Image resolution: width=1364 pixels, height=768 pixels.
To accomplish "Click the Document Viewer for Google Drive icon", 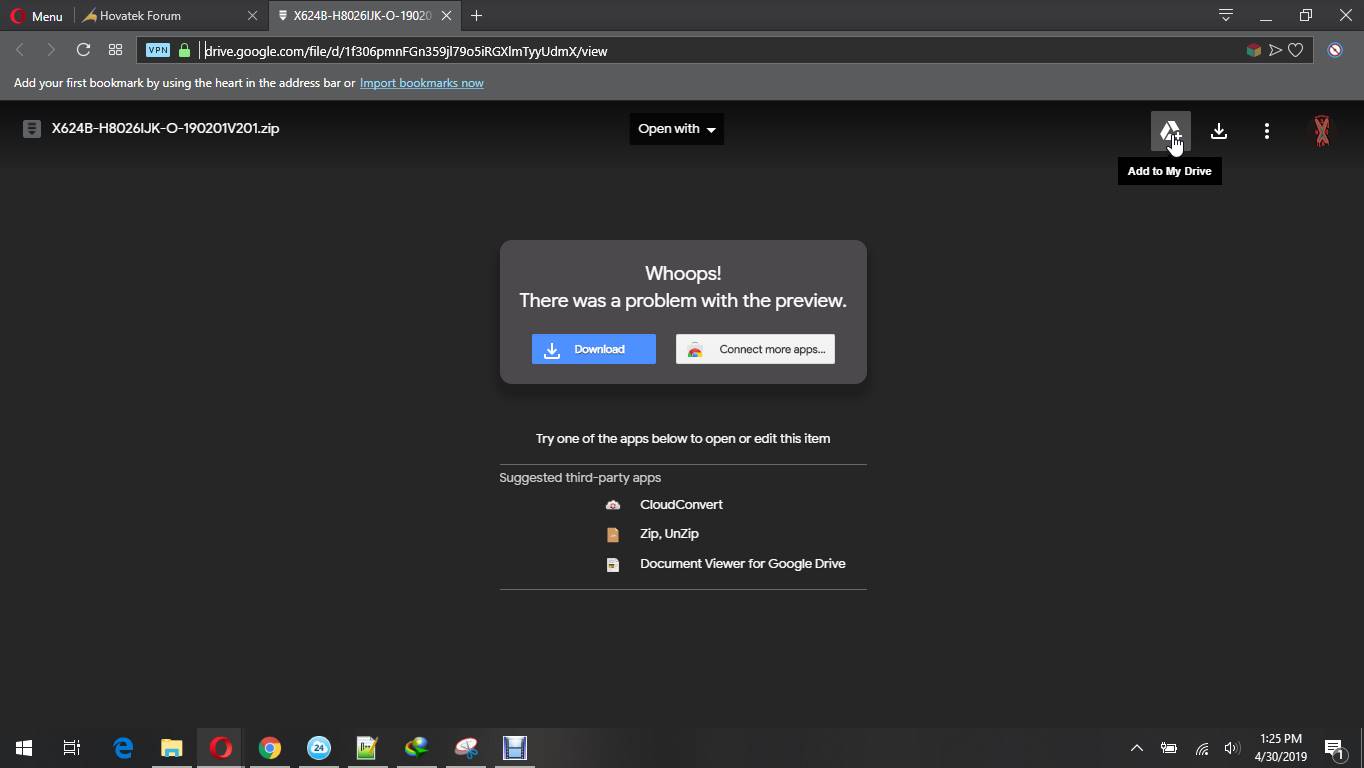I will click(612, 563).
